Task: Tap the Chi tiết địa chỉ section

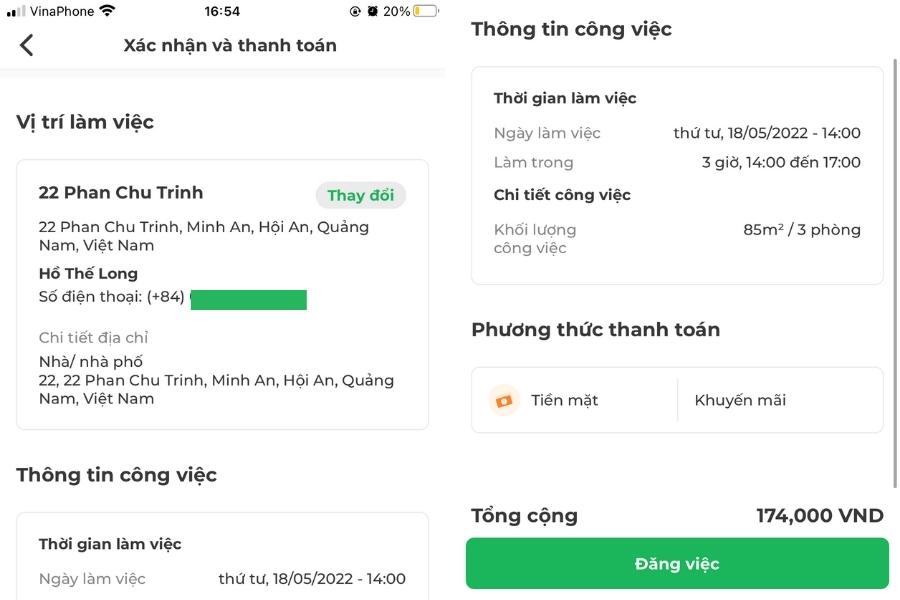Action: click(x=93, y=338)
